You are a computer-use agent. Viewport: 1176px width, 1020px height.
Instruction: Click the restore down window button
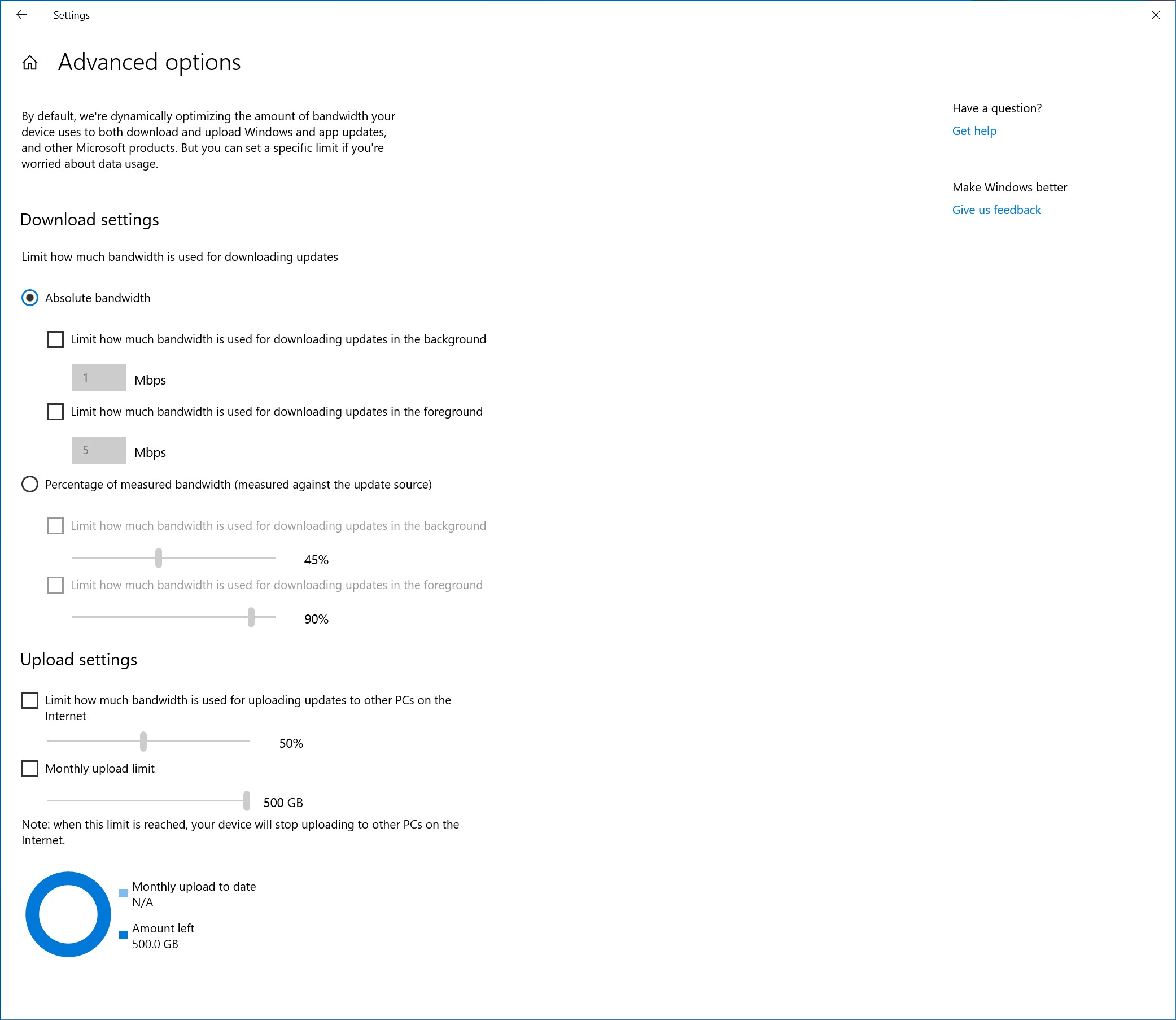(1118, 15)
